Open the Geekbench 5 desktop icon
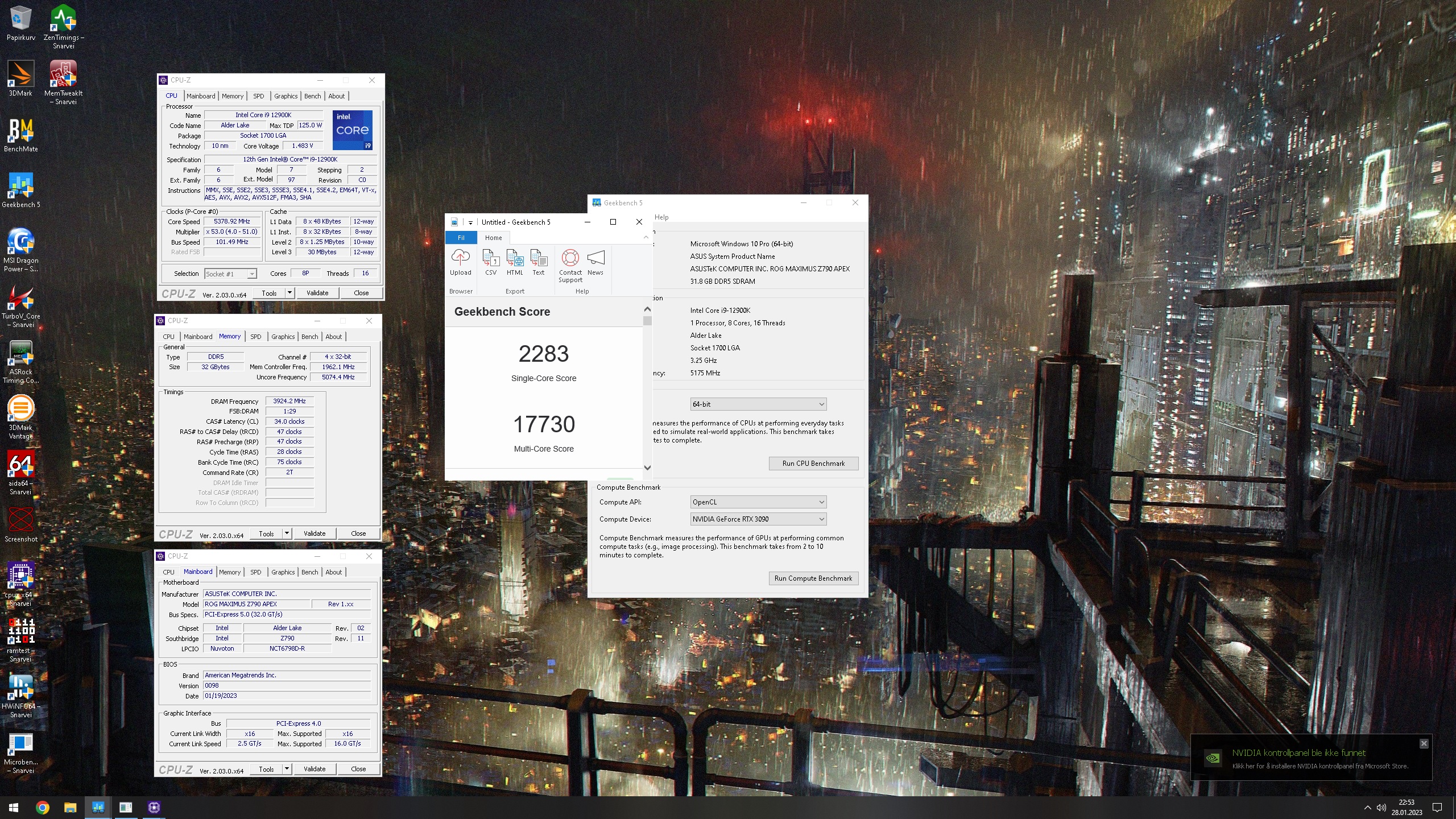 pyautogui.click(x=21, y=191)
